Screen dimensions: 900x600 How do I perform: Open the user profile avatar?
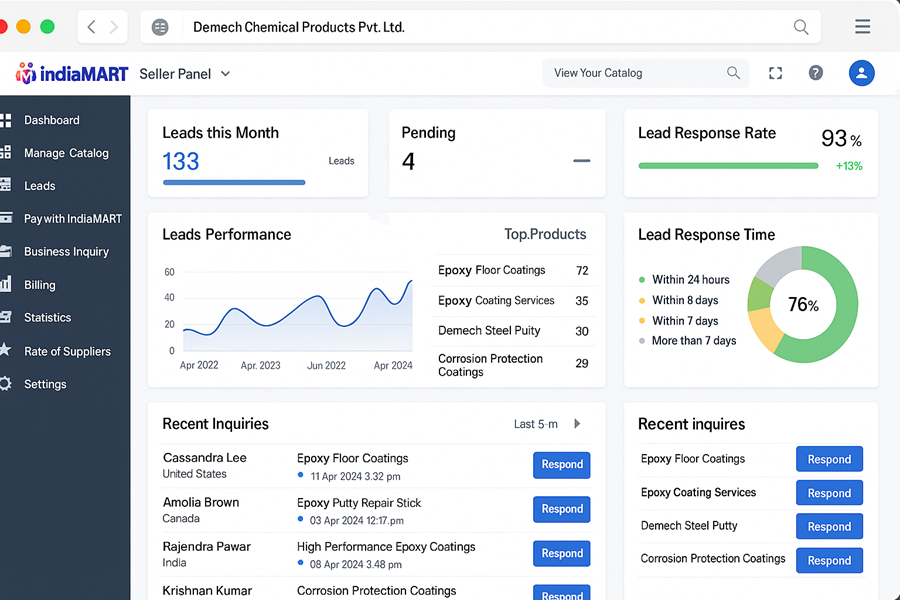point(862,73)
